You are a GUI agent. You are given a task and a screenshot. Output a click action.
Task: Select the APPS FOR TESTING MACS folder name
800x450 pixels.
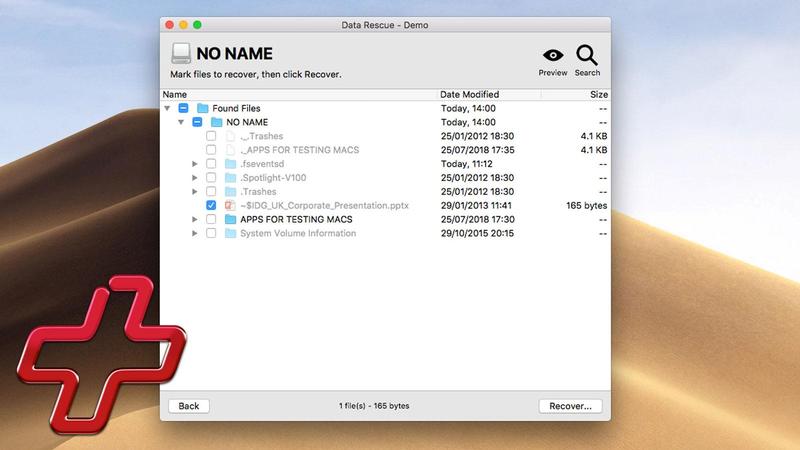pyautogui.click(x=296, y=219)
